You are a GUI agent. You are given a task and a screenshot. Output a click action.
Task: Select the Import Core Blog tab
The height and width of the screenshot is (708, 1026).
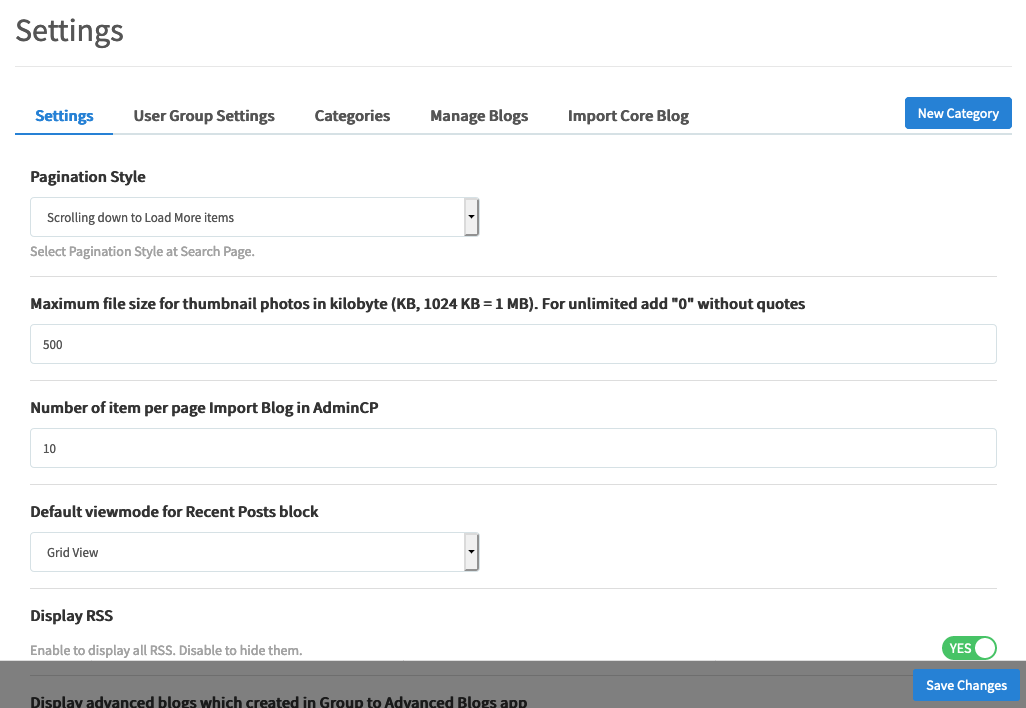click(x=628, y=115)
